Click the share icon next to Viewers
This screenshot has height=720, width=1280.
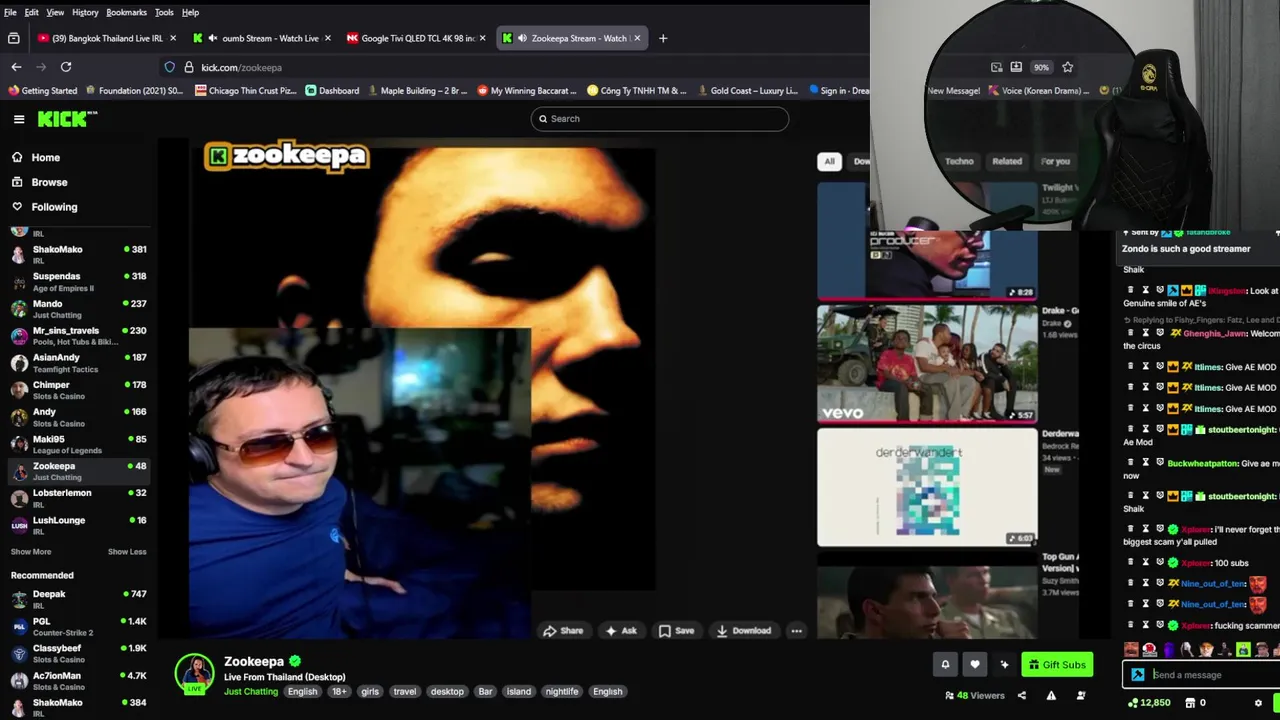coord(1022,695)
